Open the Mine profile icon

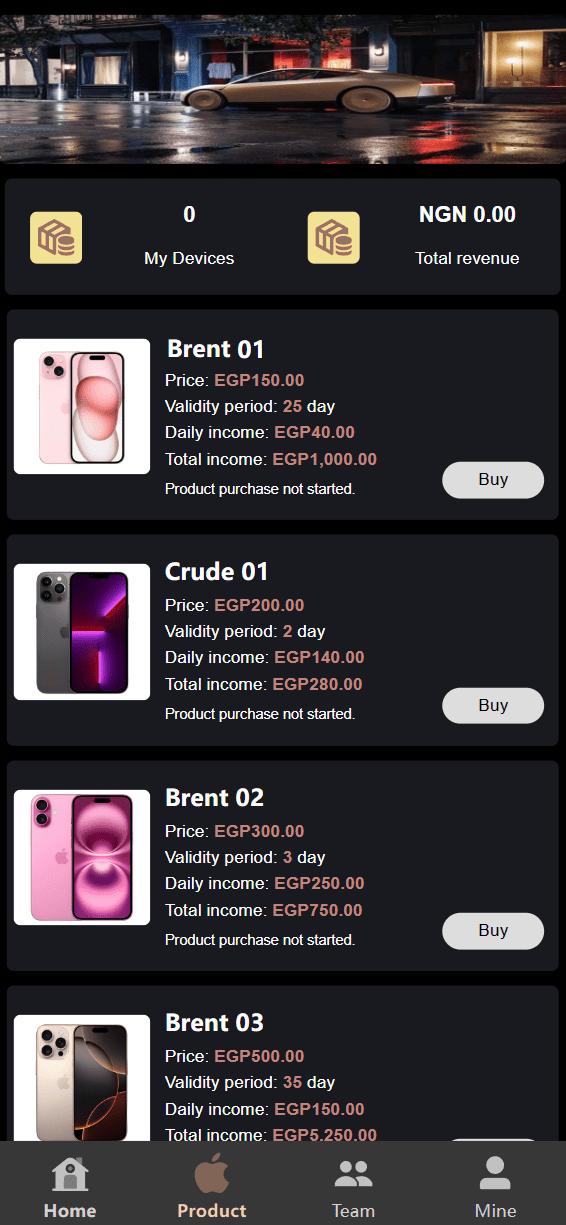tap(495, 1173)
